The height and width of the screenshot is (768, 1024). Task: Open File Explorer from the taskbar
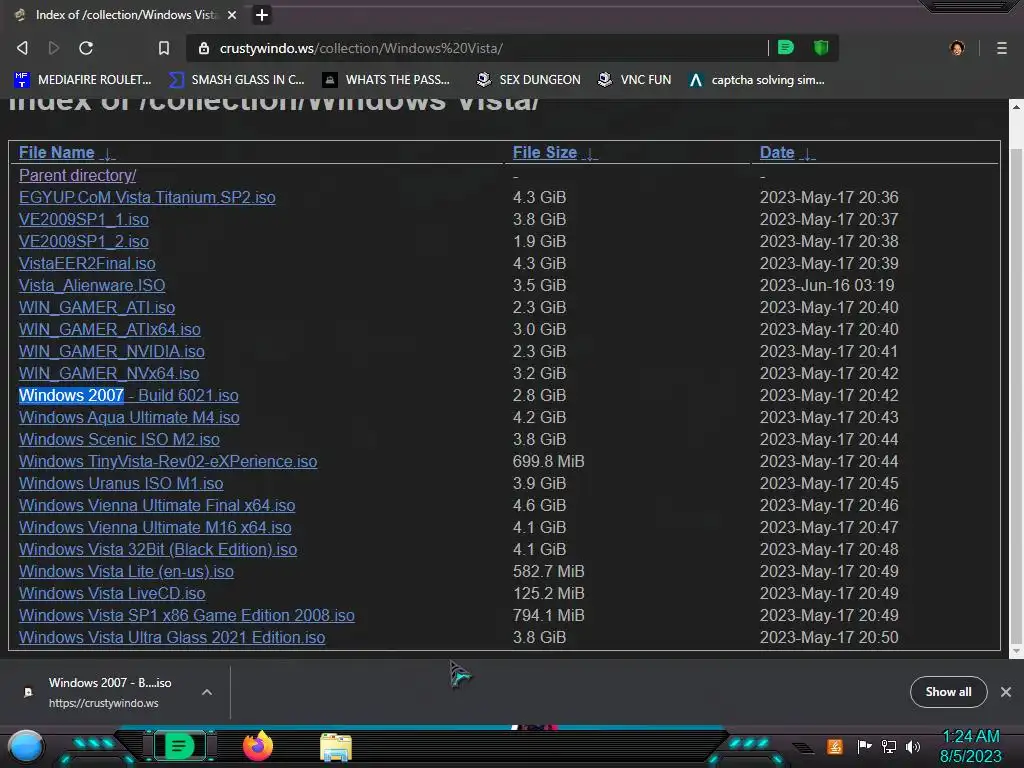click(336, 747)
